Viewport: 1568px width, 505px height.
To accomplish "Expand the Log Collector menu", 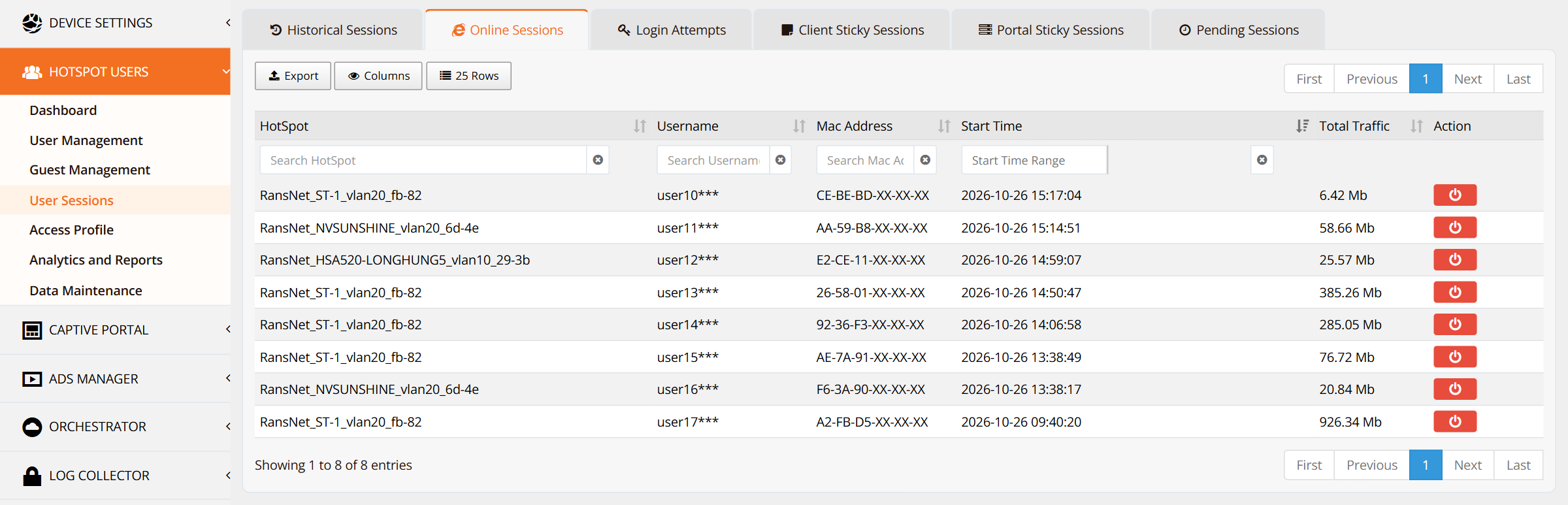I will 115,476.
